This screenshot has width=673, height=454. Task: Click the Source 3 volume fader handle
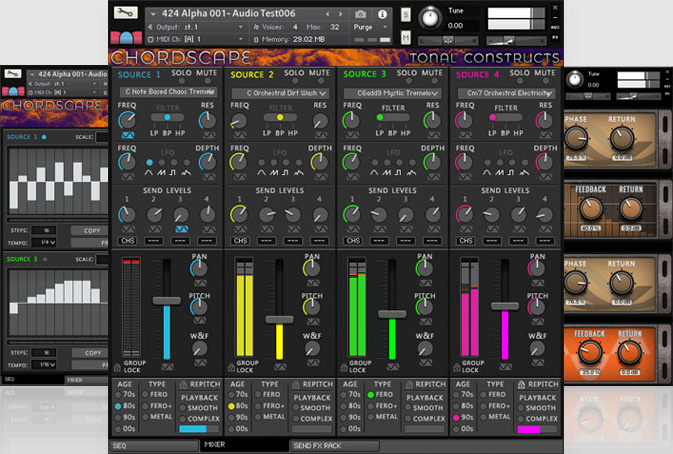(391, 314)
